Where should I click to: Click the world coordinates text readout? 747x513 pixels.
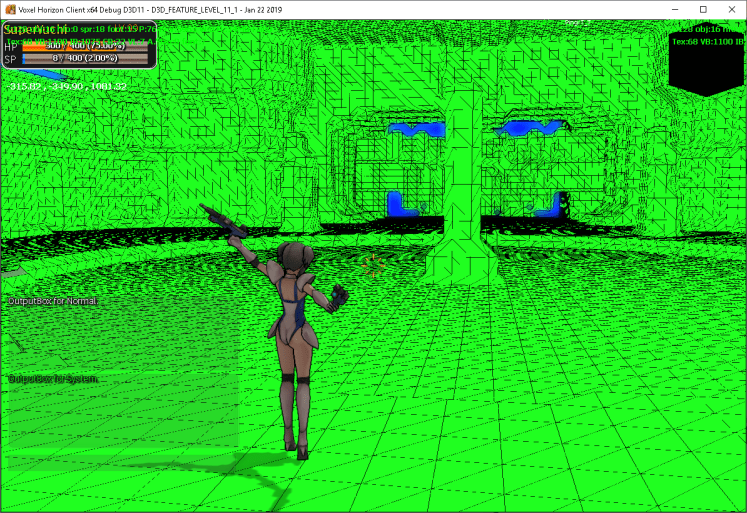tap(67, 87)
